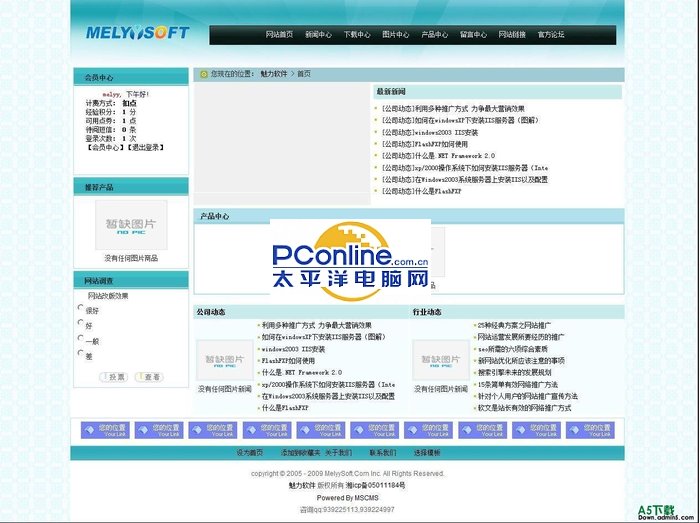
Task: Open 下载中心 in the navigation bar
Action: (357, 34)
